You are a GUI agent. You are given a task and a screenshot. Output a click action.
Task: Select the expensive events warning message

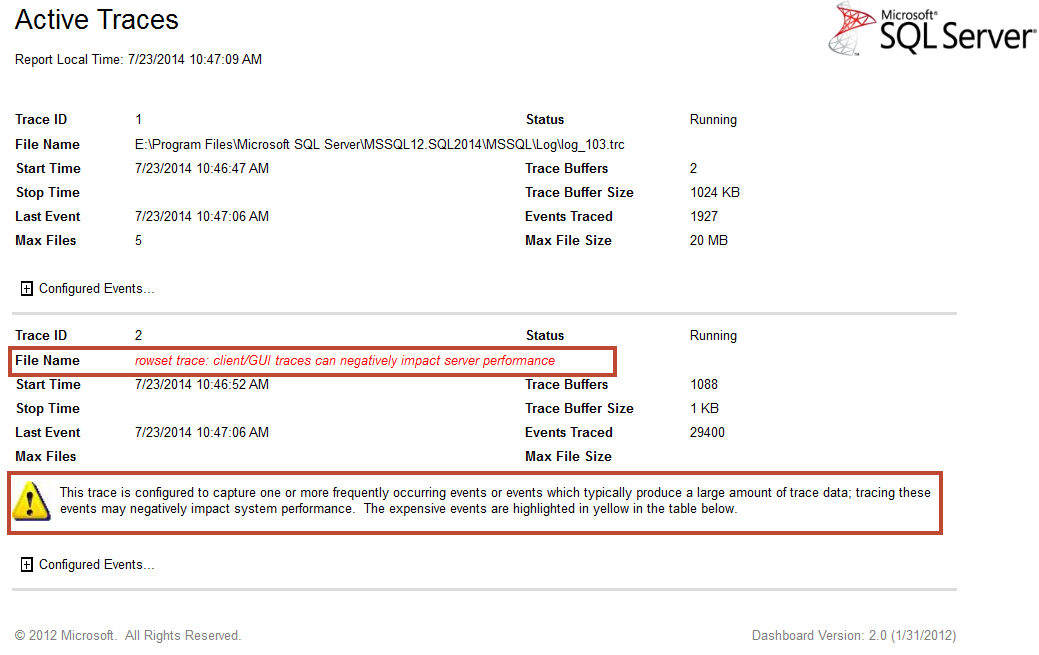pos(495,501)
